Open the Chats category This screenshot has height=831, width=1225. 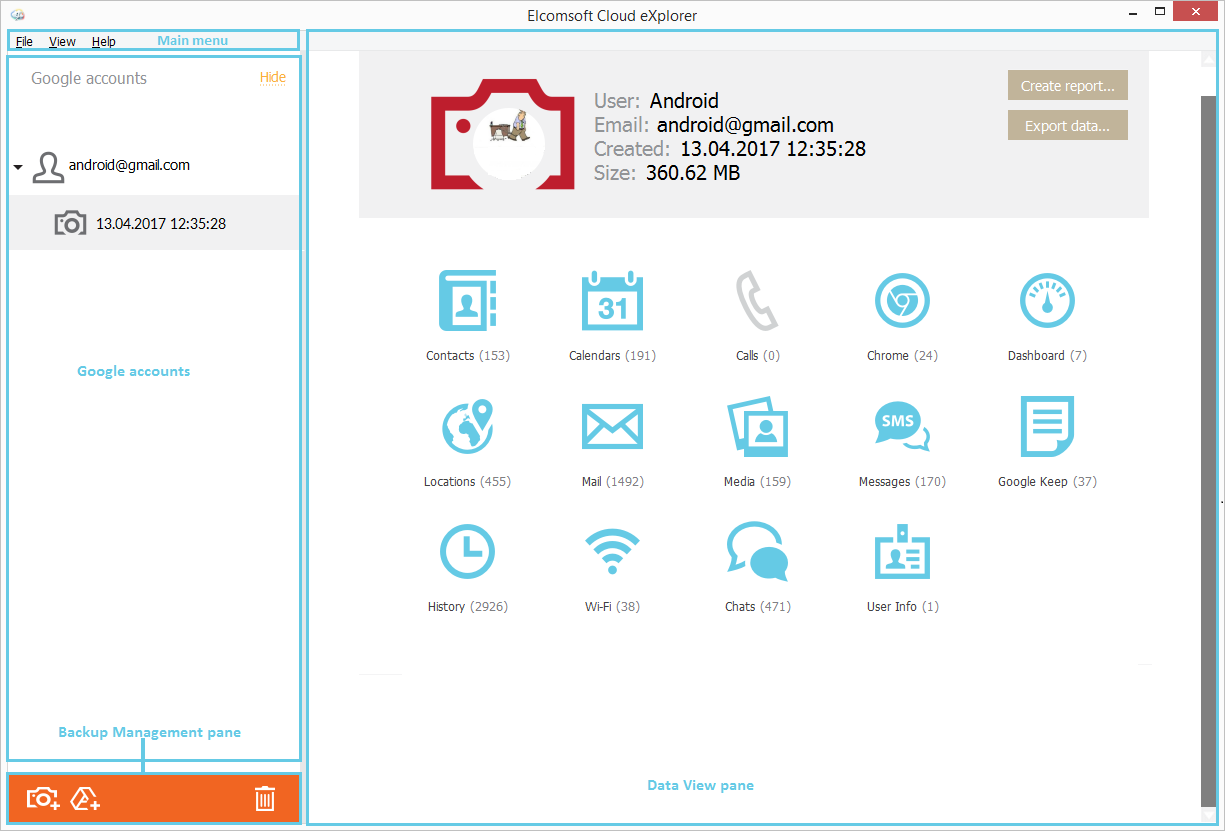pos(757,552)
